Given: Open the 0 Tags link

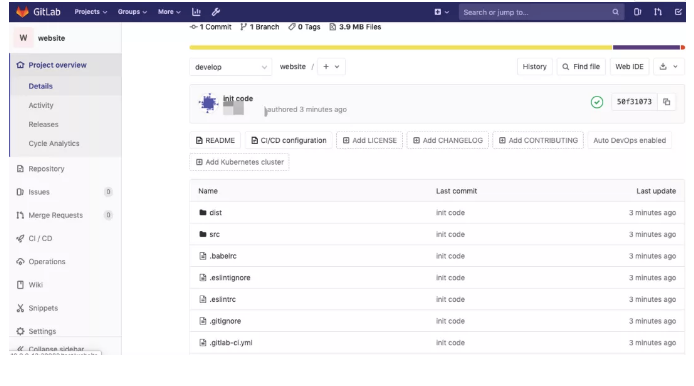Looking at the screenshot, I should click(304, 27).
